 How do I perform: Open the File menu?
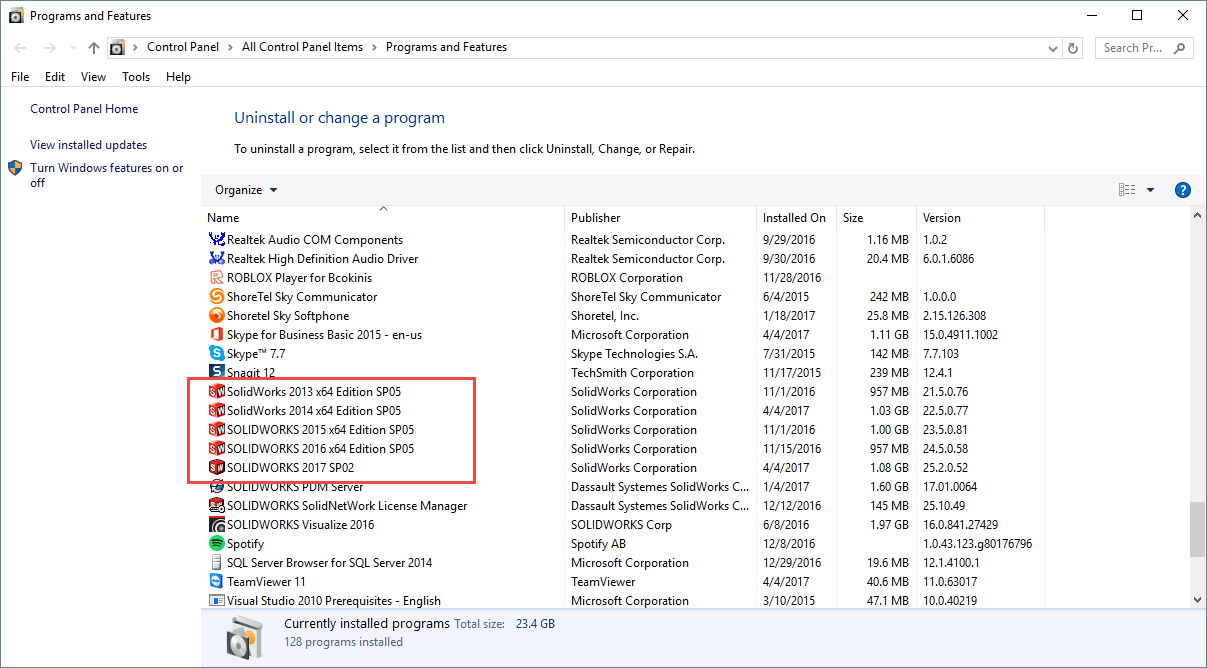(x=20, y=77)
